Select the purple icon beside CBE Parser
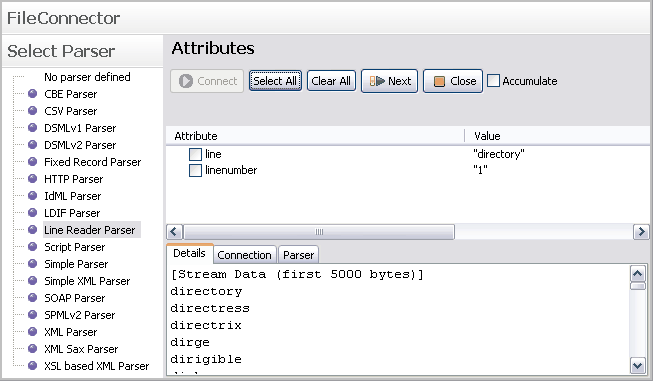654x382 pixels. 33,94
